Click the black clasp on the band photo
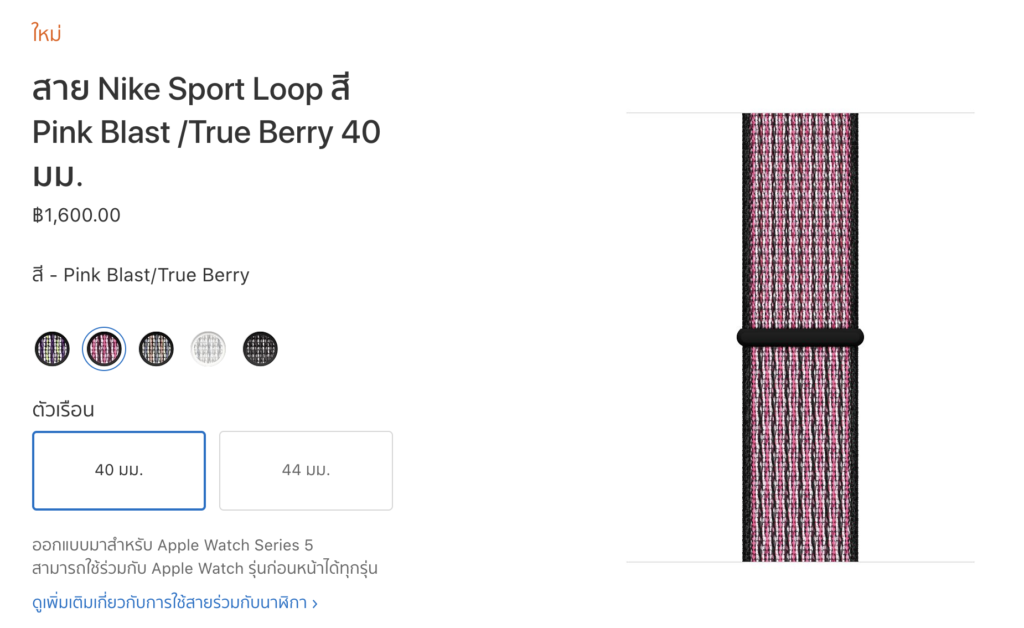This screenshot has height=628, width=1024. tap(800, 337)
